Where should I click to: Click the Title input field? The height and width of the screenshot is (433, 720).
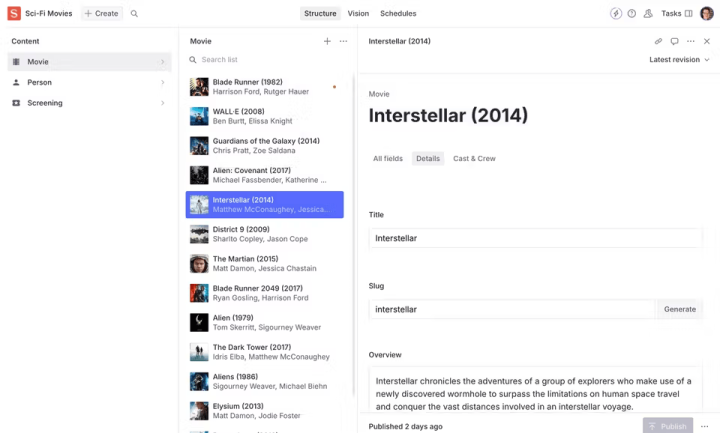click(535, 238)
